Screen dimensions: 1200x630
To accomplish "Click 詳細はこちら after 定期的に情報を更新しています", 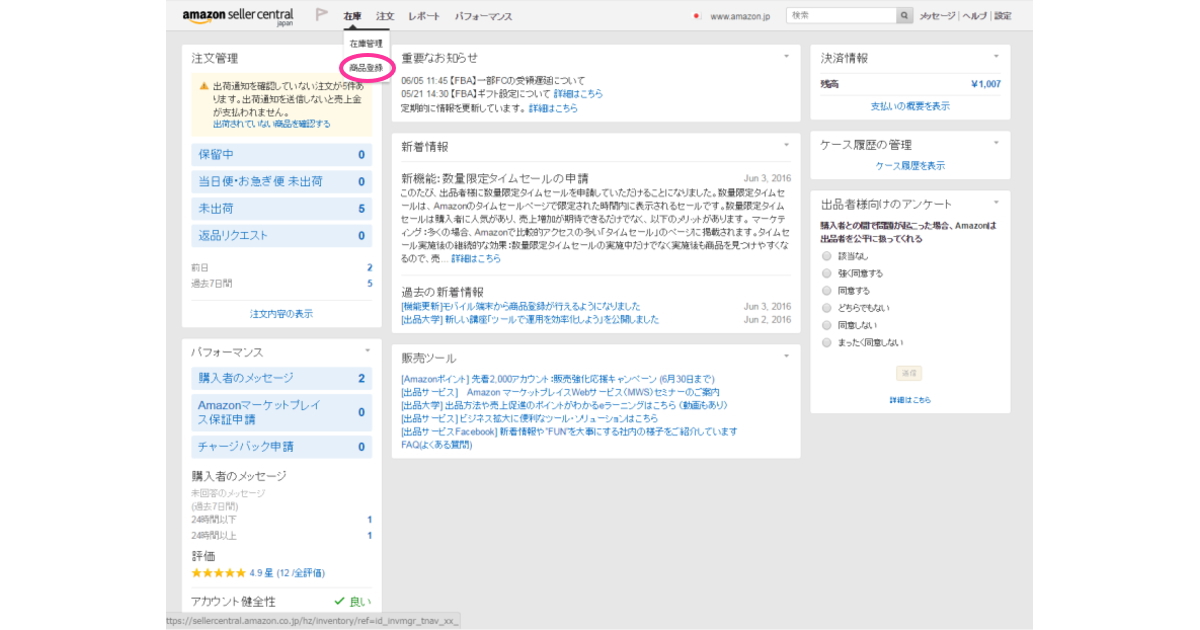I will (x=553, y=107).
